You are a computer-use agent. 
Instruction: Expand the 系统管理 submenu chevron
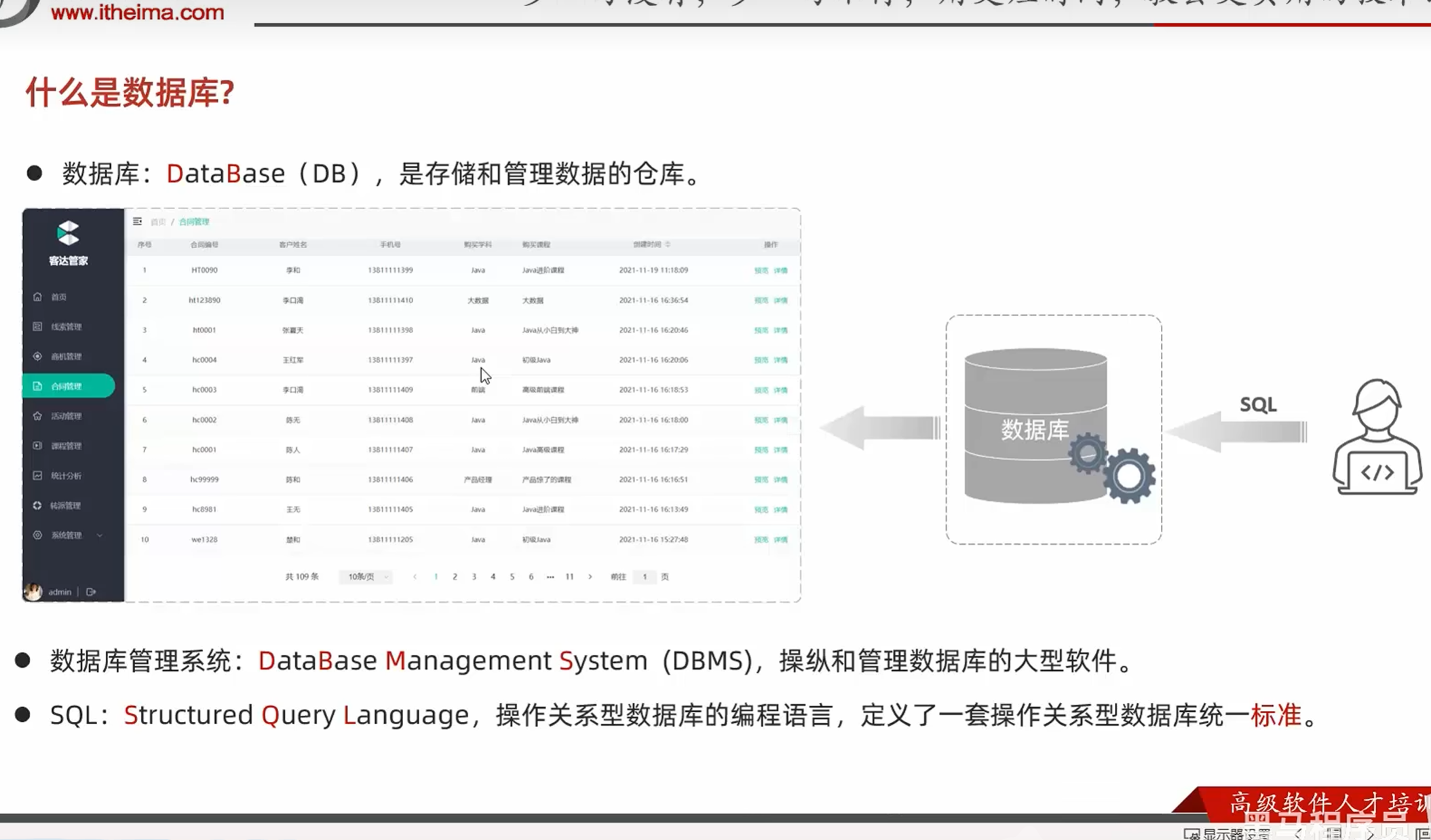[100, 535]
